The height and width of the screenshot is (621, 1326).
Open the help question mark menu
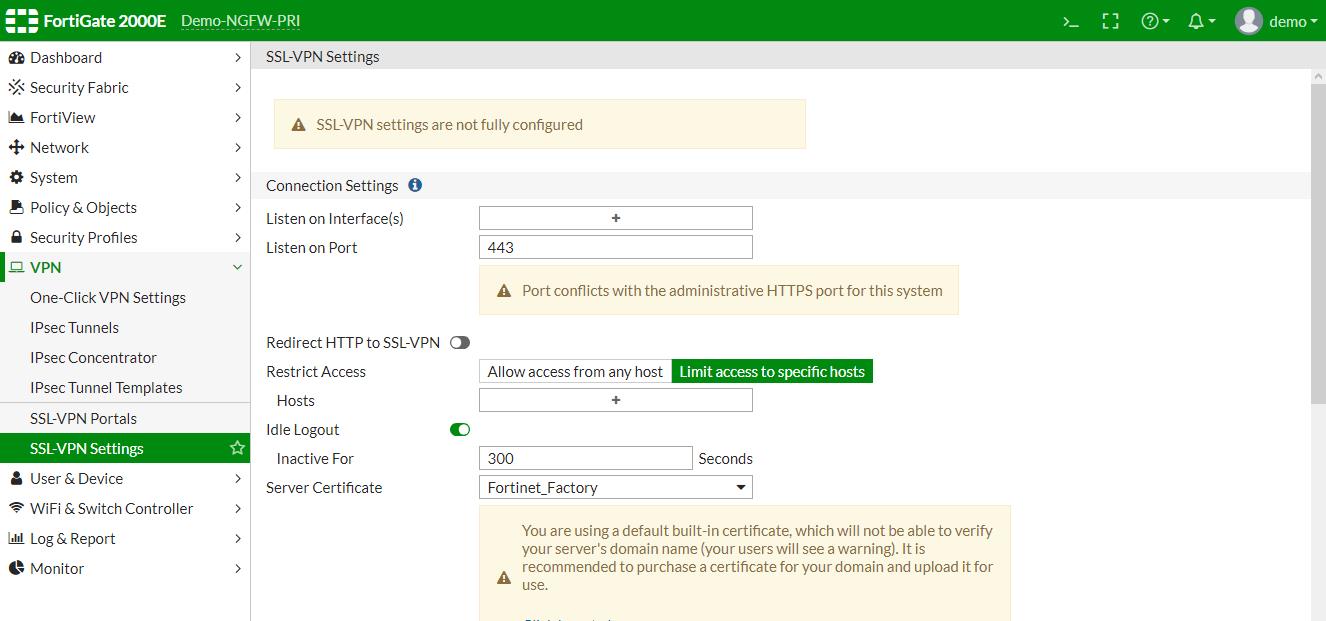point(1154,21)
